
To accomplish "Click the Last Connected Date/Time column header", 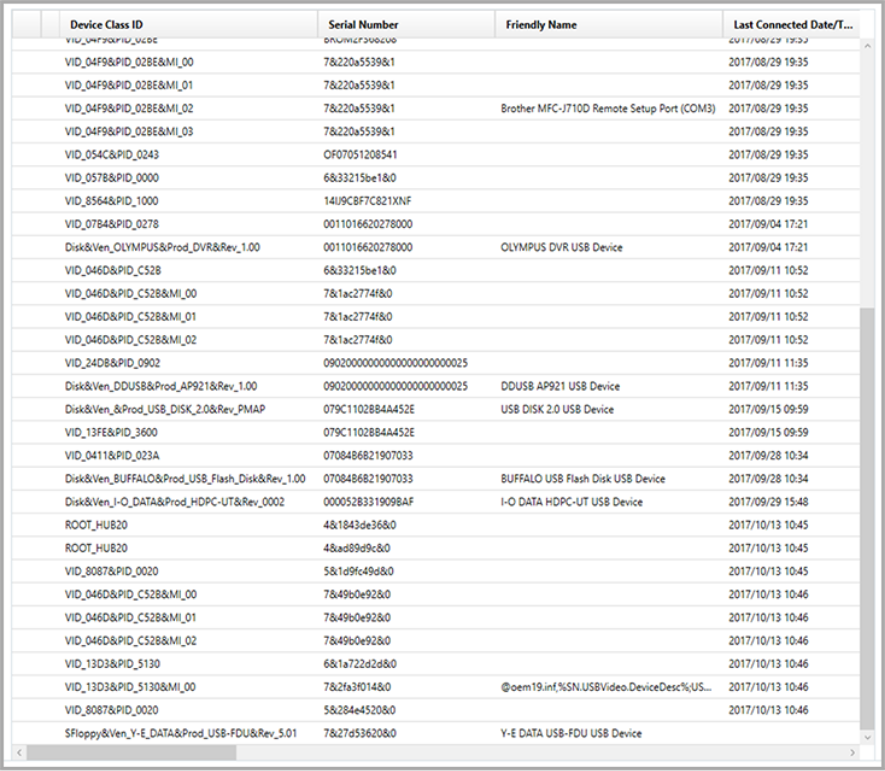I will tap(792, 24).
